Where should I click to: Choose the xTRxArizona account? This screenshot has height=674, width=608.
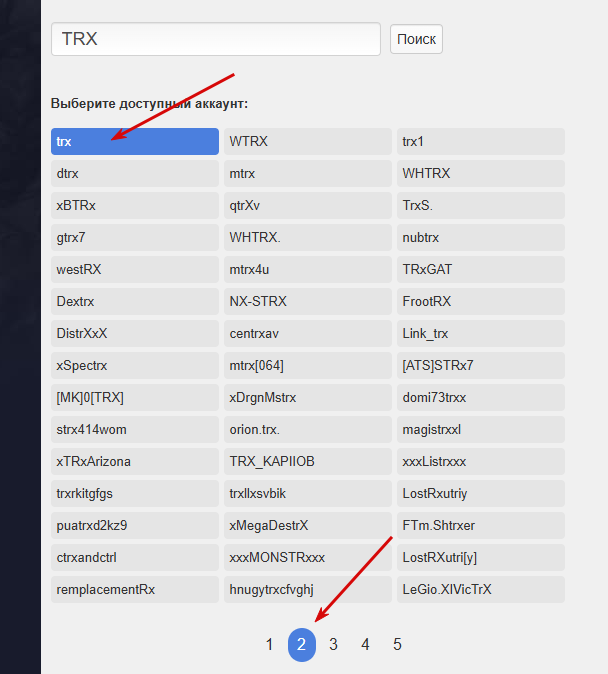pos(135,462)
